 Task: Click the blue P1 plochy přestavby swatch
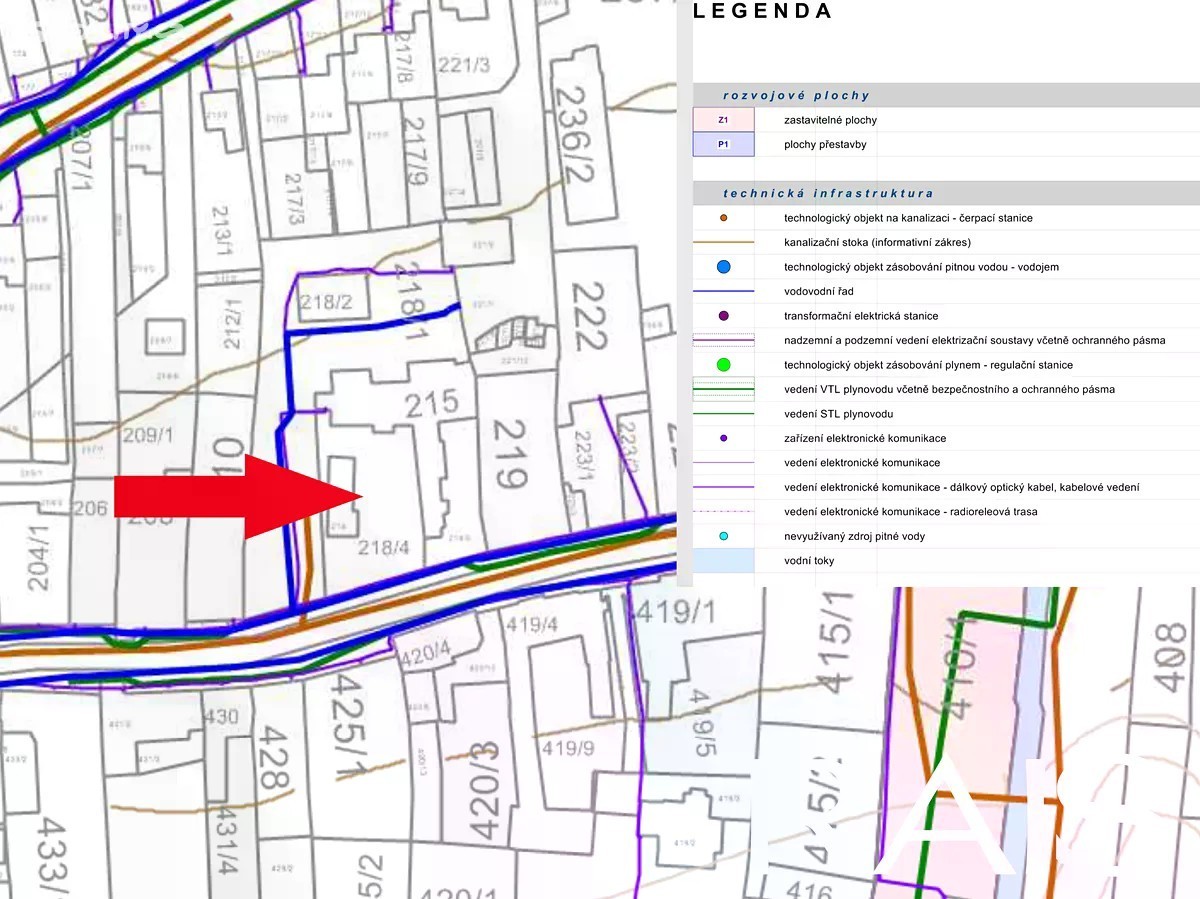(x=723, y=145)
